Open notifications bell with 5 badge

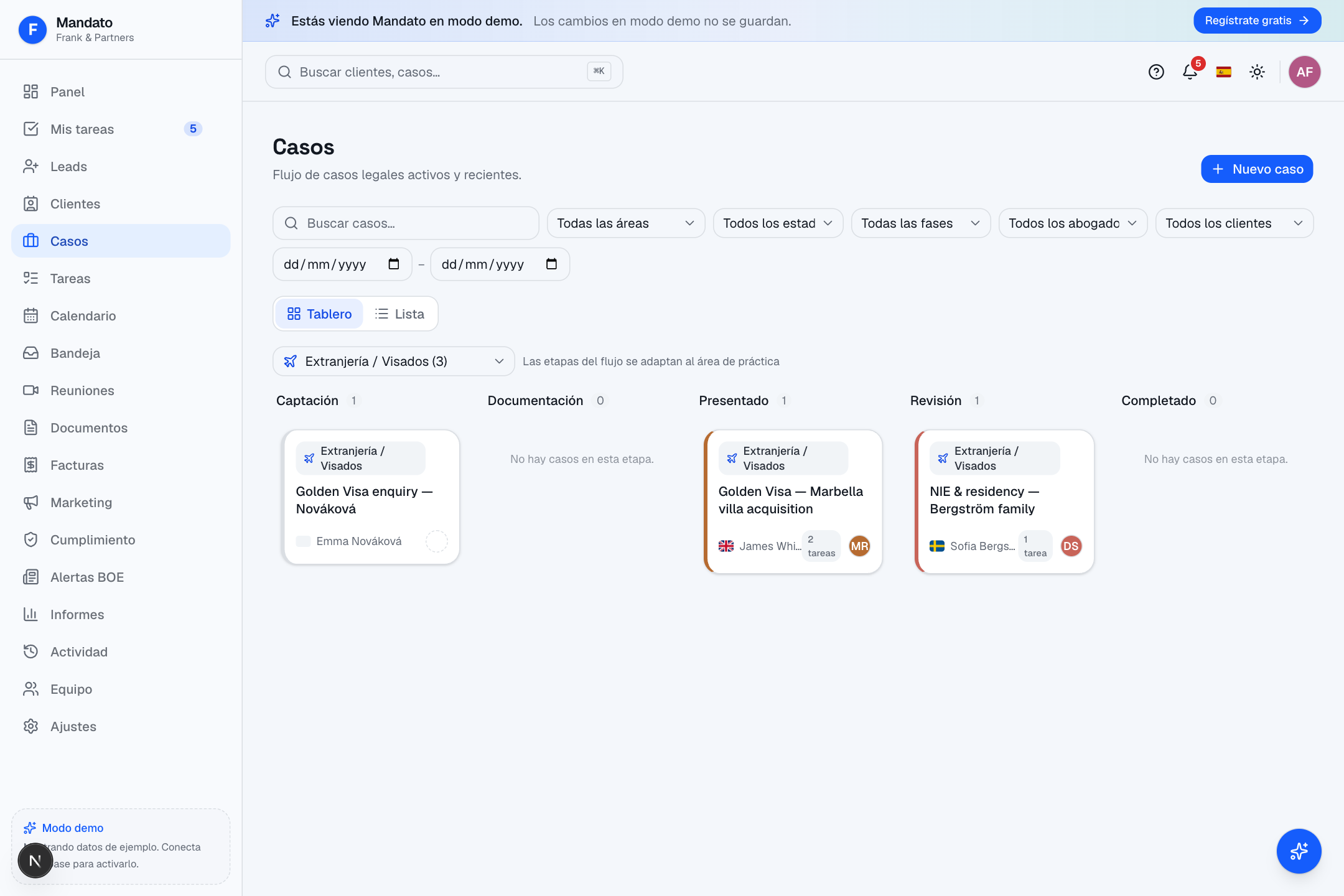tap(1190, 72)
